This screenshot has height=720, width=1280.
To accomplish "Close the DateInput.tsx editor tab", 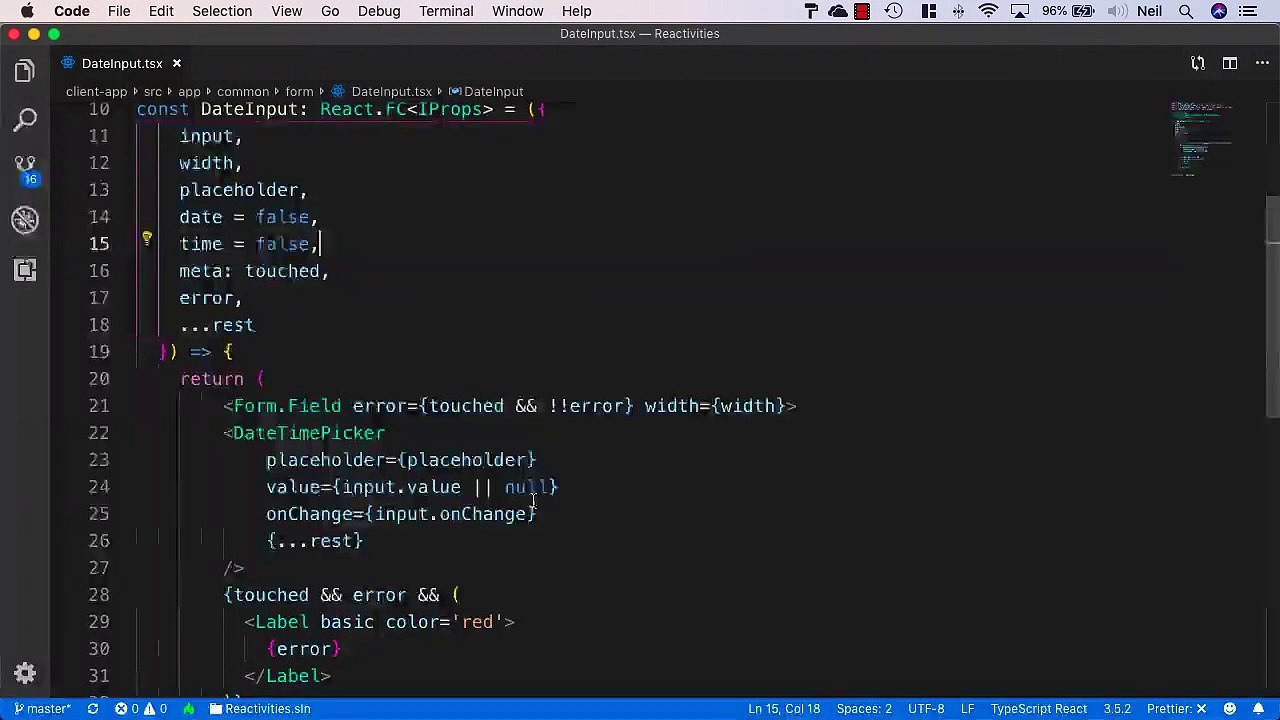I will (x=177, y=63).
